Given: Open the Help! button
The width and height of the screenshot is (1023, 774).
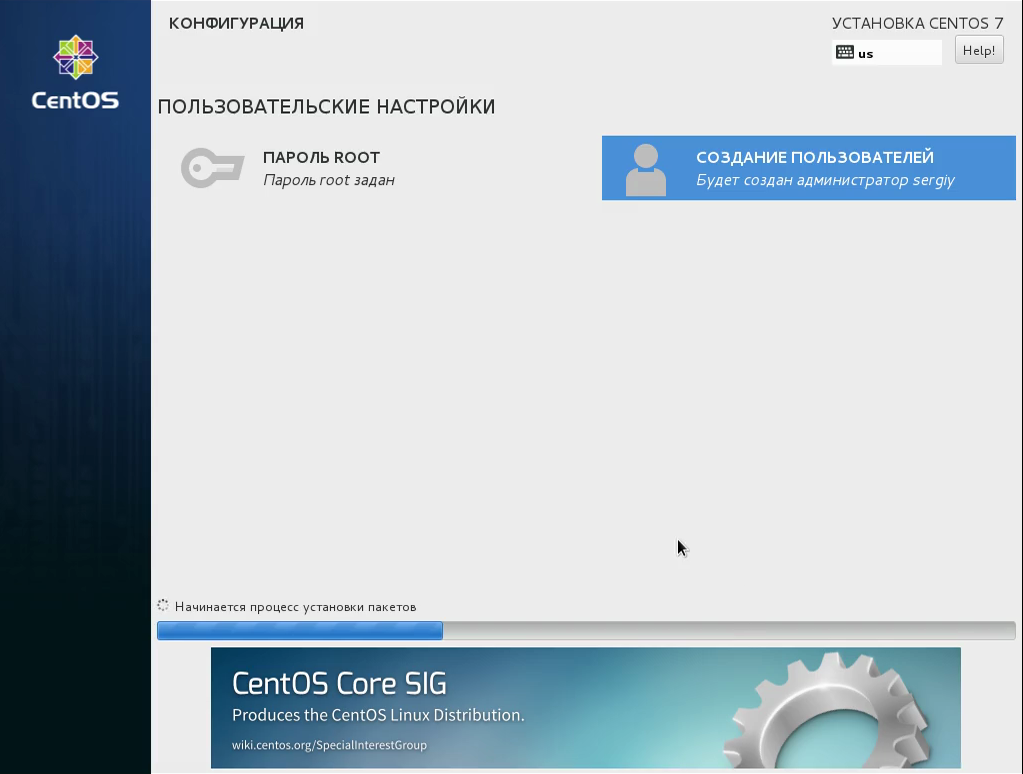Looking at the screenshot, I should point(979,50).
